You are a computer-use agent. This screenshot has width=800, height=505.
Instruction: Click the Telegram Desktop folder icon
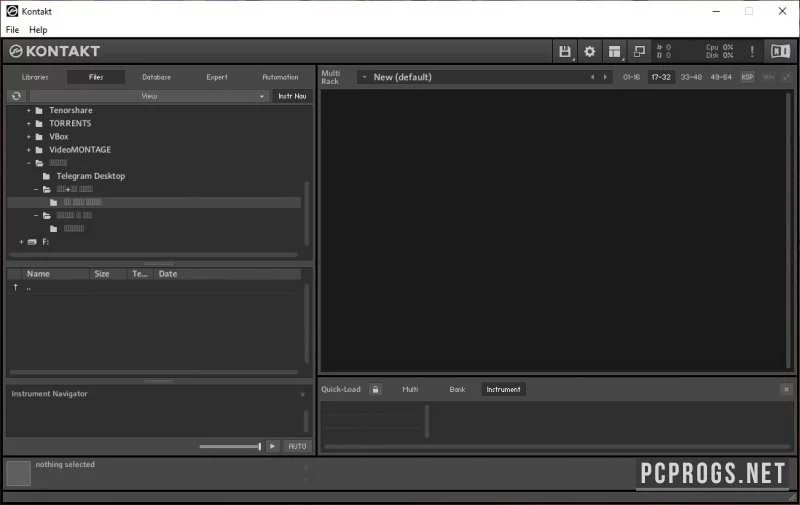46,176
